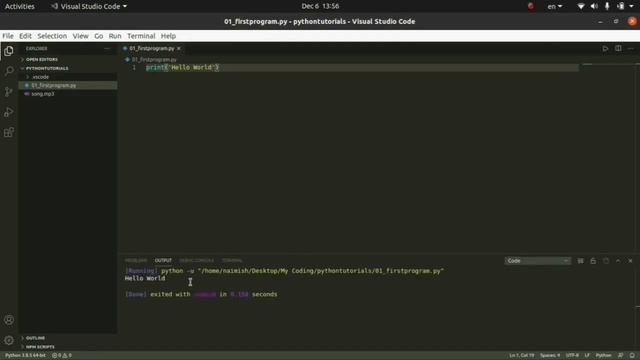Open the View menu

80,36
